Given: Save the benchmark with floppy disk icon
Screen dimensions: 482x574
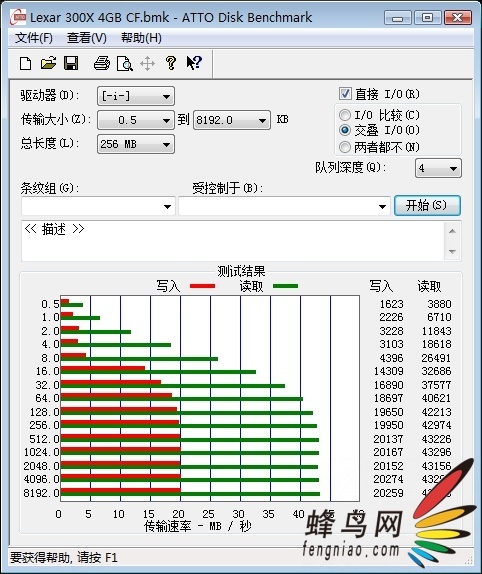Looking at the screenshot, I should (71, 63).
